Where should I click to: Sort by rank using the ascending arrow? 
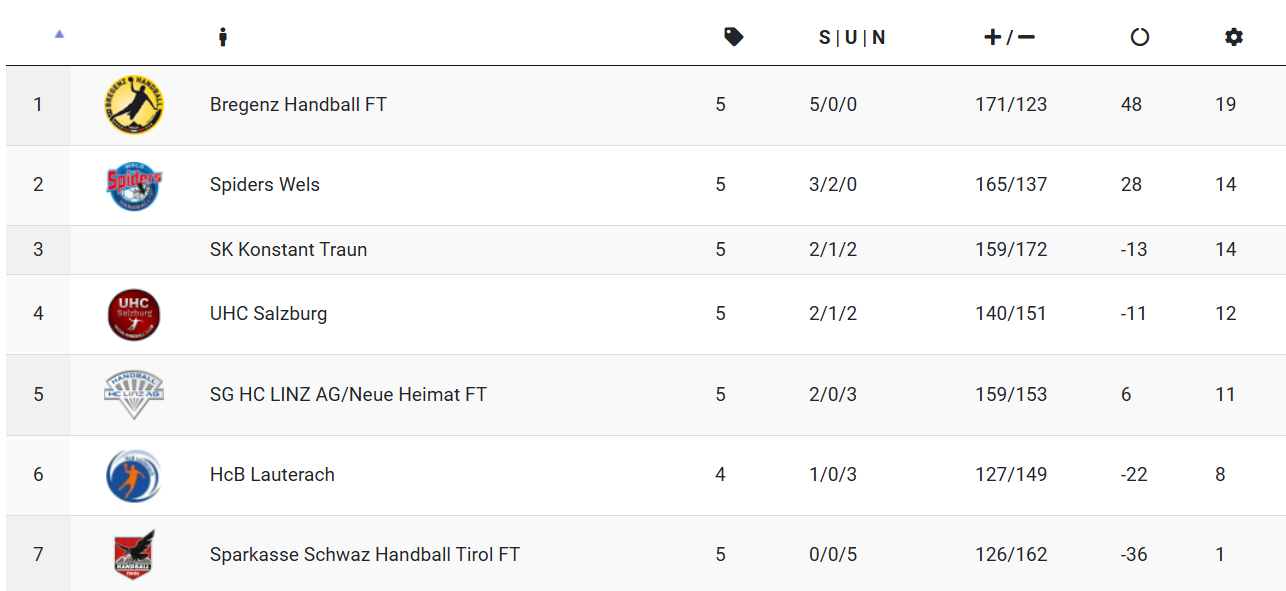click(x=59, y=34)
